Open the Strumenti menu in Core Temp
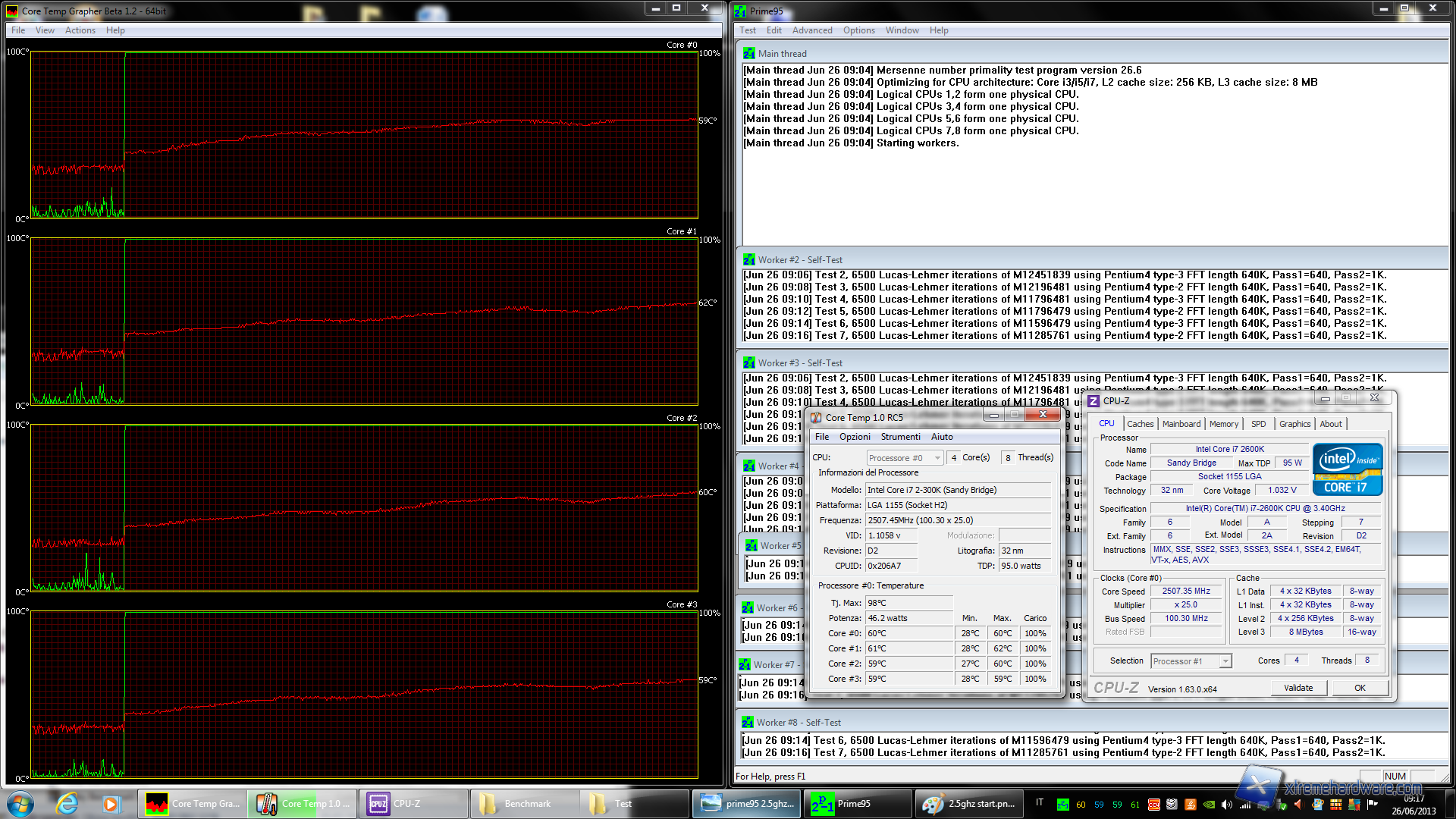 click(900, 437)
